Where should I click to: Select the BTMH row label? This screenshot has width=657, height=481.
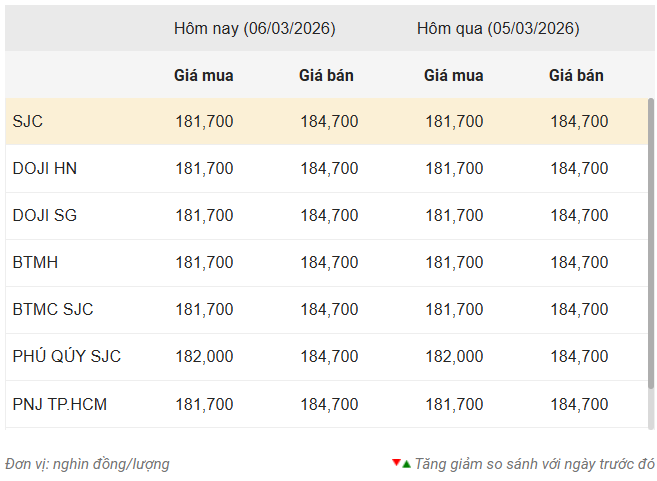pos(35,263)
